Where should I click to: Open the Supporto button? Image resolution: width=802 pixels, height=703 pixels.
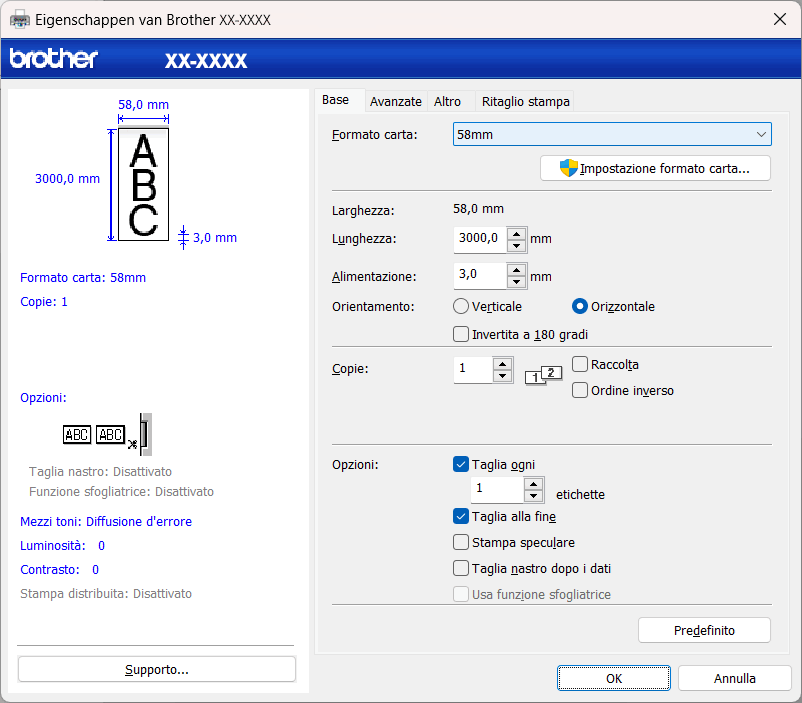click(157, 669)
